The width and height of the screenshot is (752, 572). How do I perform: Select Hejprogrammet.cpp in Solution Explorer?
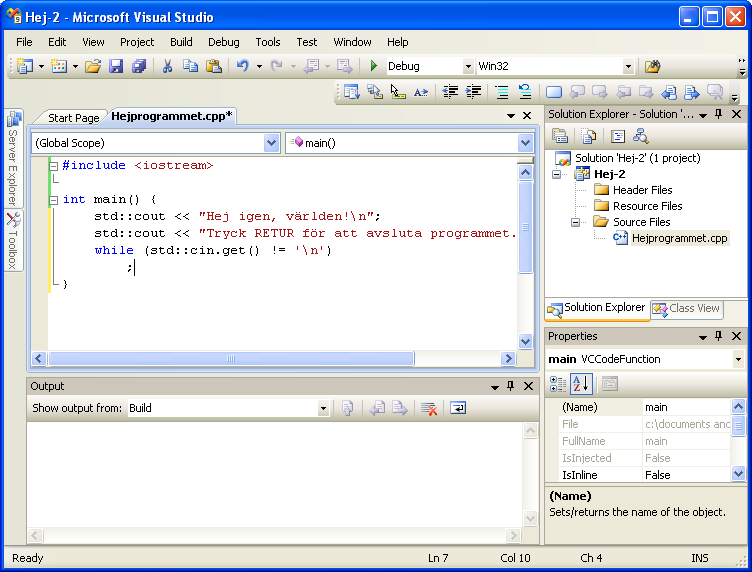[x=679, y=238]
